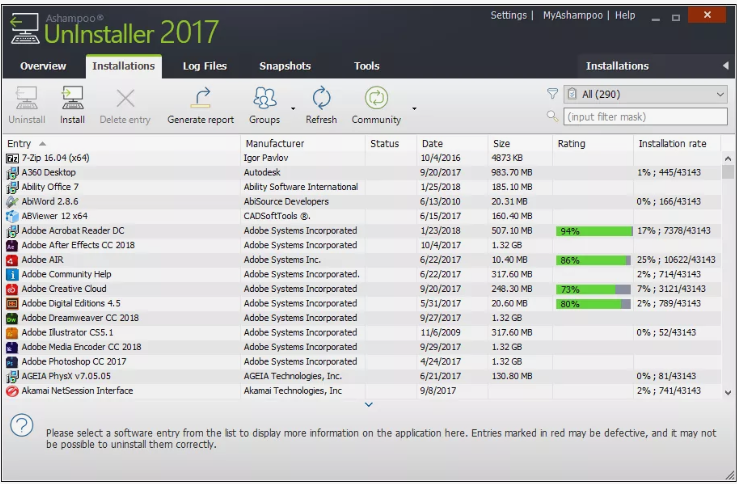Click the Adobe Illustrator CS5.1 entry icon
The height and width of the screenshot is (484, 737).
coord(12,333)
